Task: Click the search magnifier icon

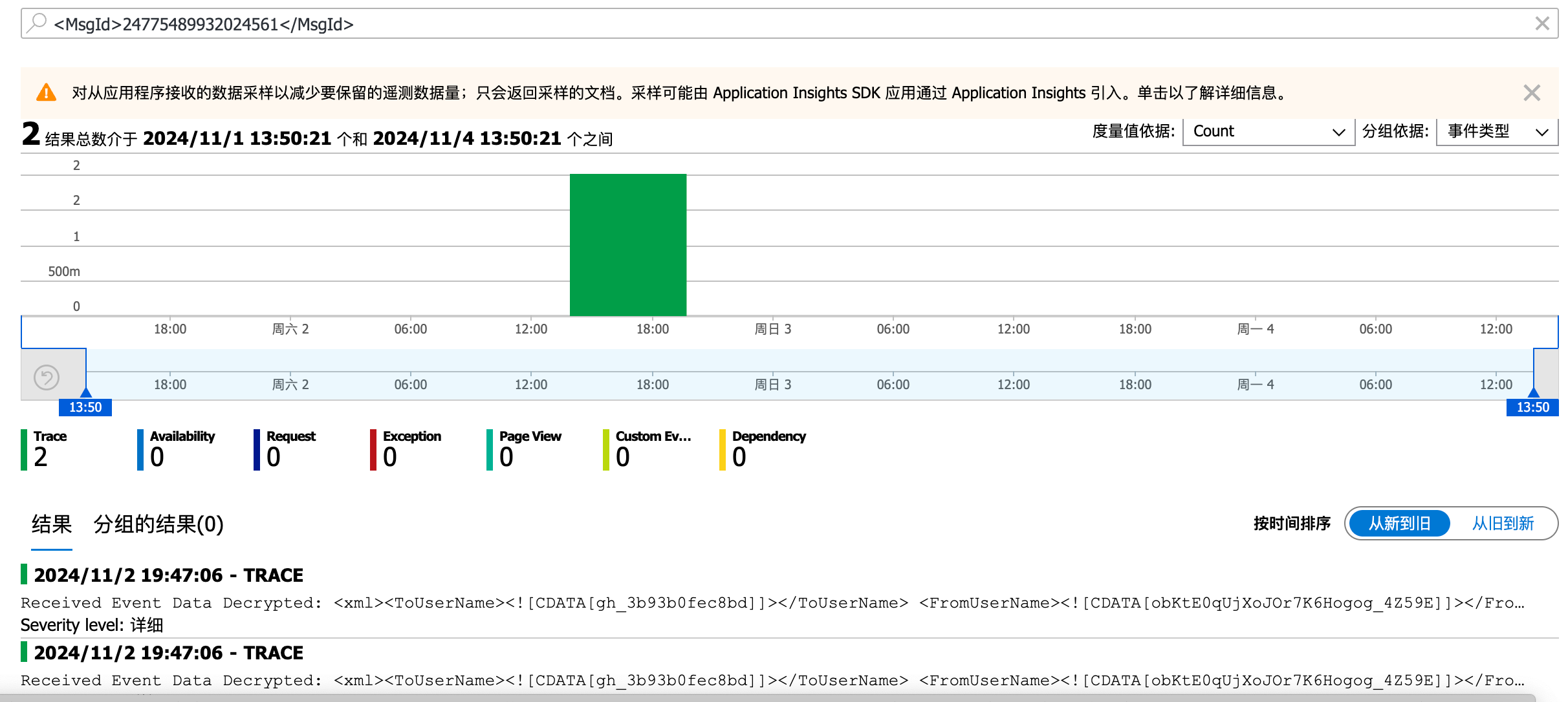Action: click(x=38, y=23)
